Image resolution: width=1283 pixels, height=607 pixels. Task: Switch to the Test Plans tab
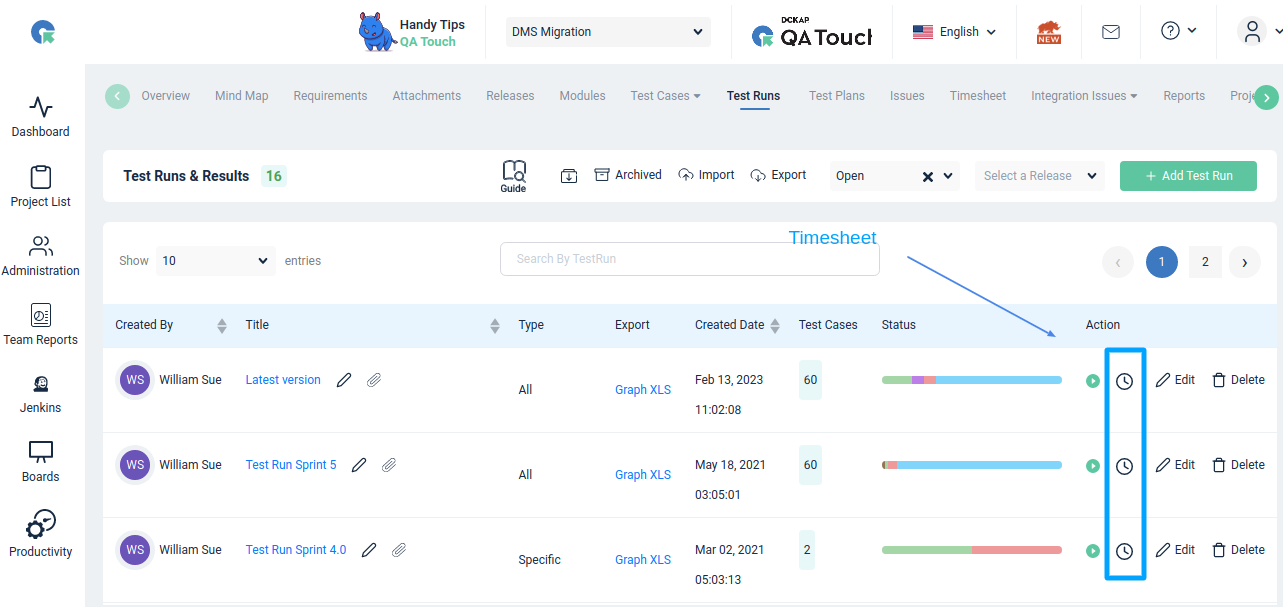837,96
